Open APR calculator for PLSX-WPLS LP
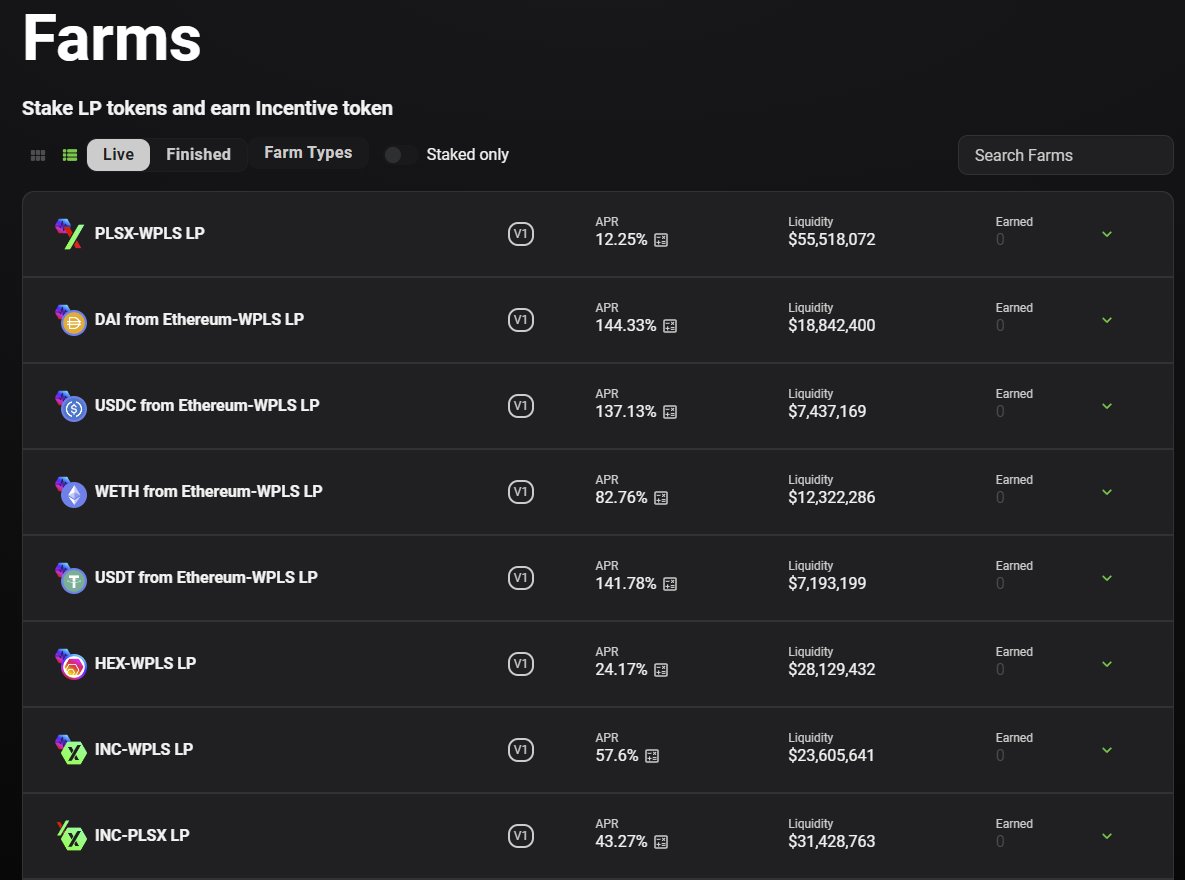Image resolution: width=1185 pixels, height=880 pixels. (x=661, y=240)
